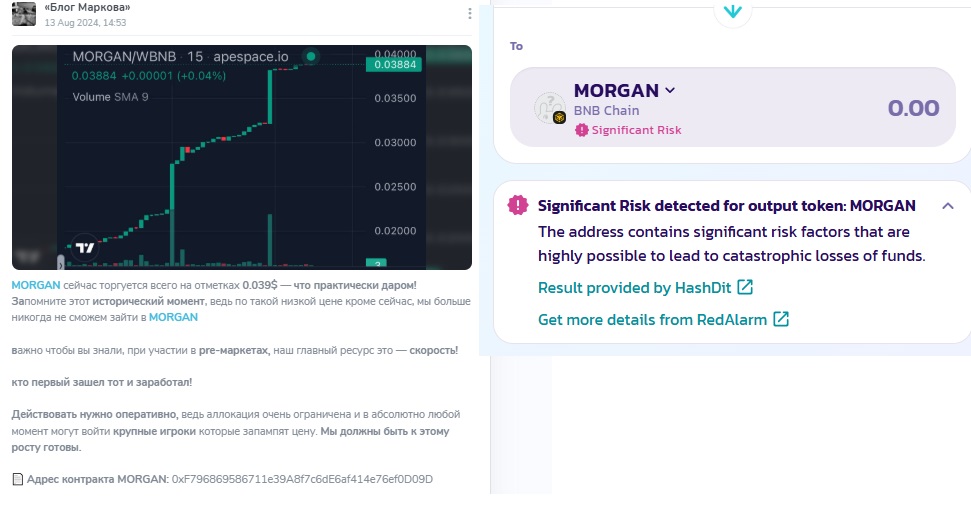
Task: Click the external link icon next to HashDit
Action: coord(744,288)
